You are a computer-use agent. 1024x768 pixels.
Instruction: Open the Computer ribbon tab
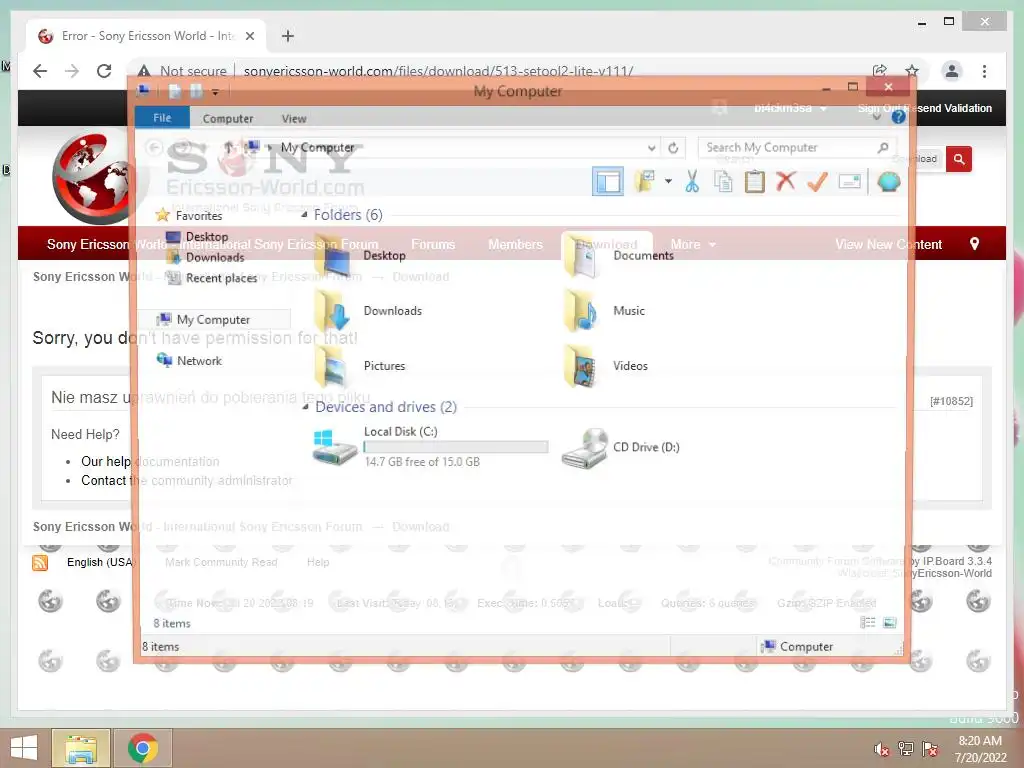tap(228, 118)
